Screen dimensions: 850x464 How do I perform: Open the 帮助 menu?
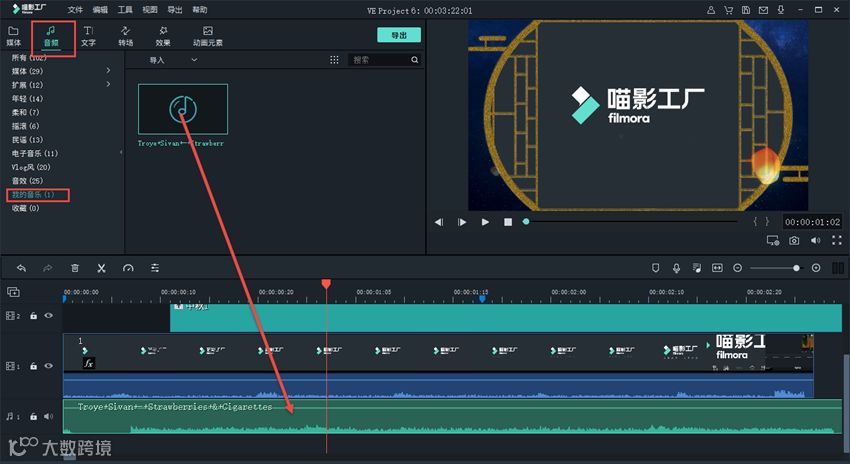(x=199, y=10)
